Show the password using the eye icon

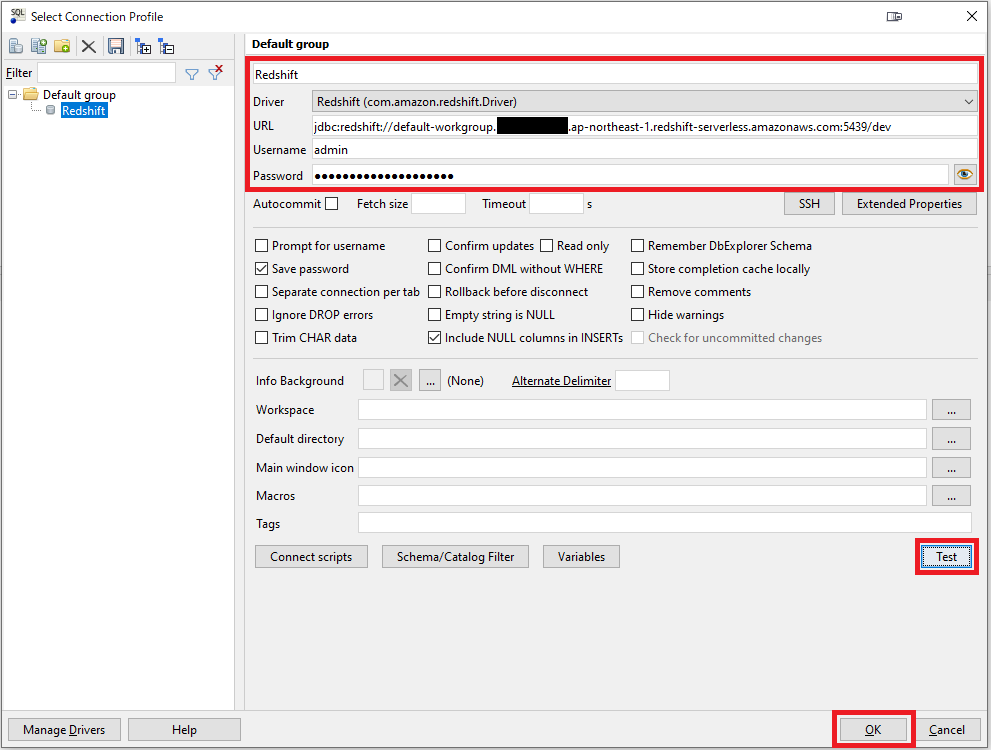click(964, 174)
